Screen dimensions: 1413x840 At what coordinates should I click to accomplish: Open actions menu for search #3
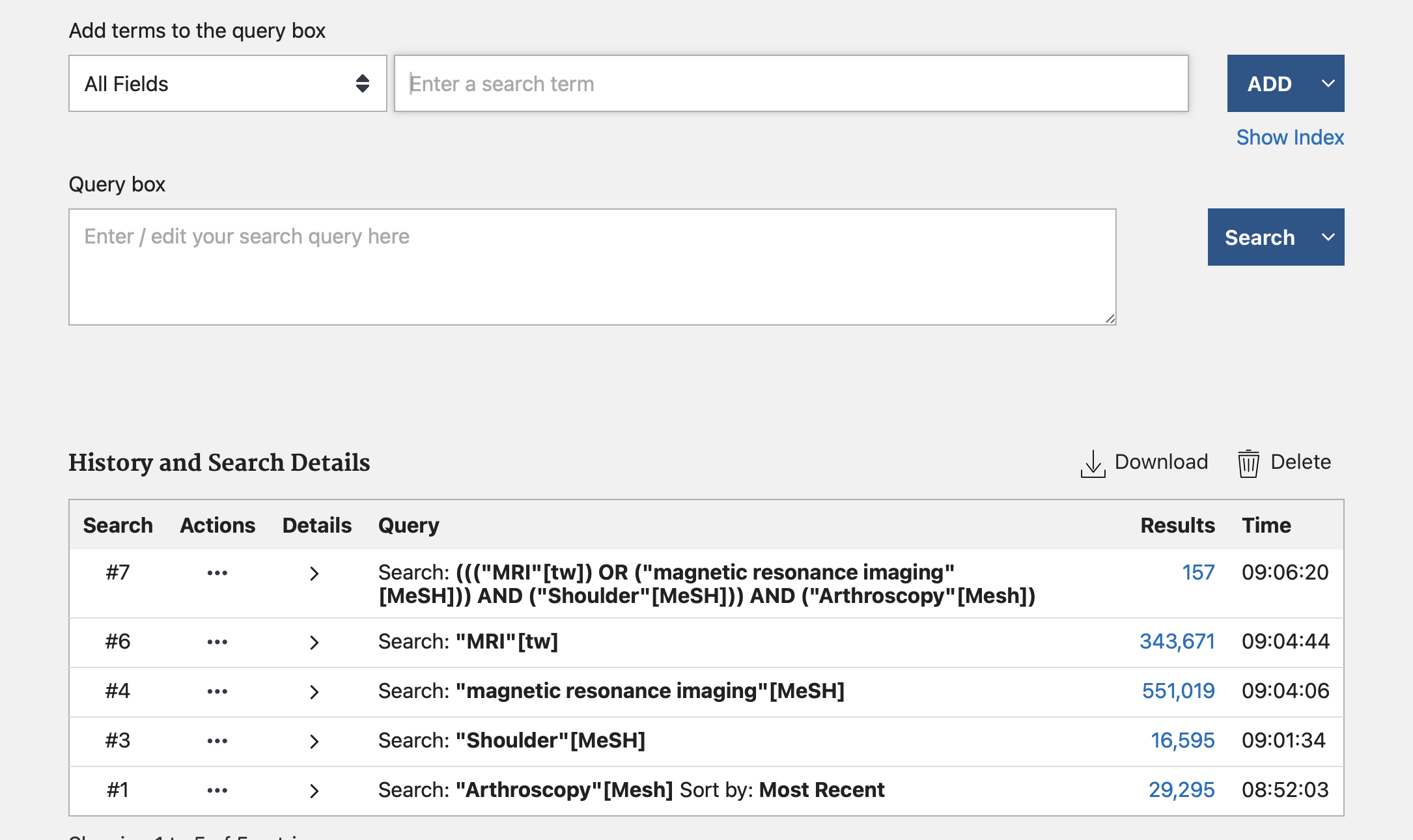tap(217, 741)
